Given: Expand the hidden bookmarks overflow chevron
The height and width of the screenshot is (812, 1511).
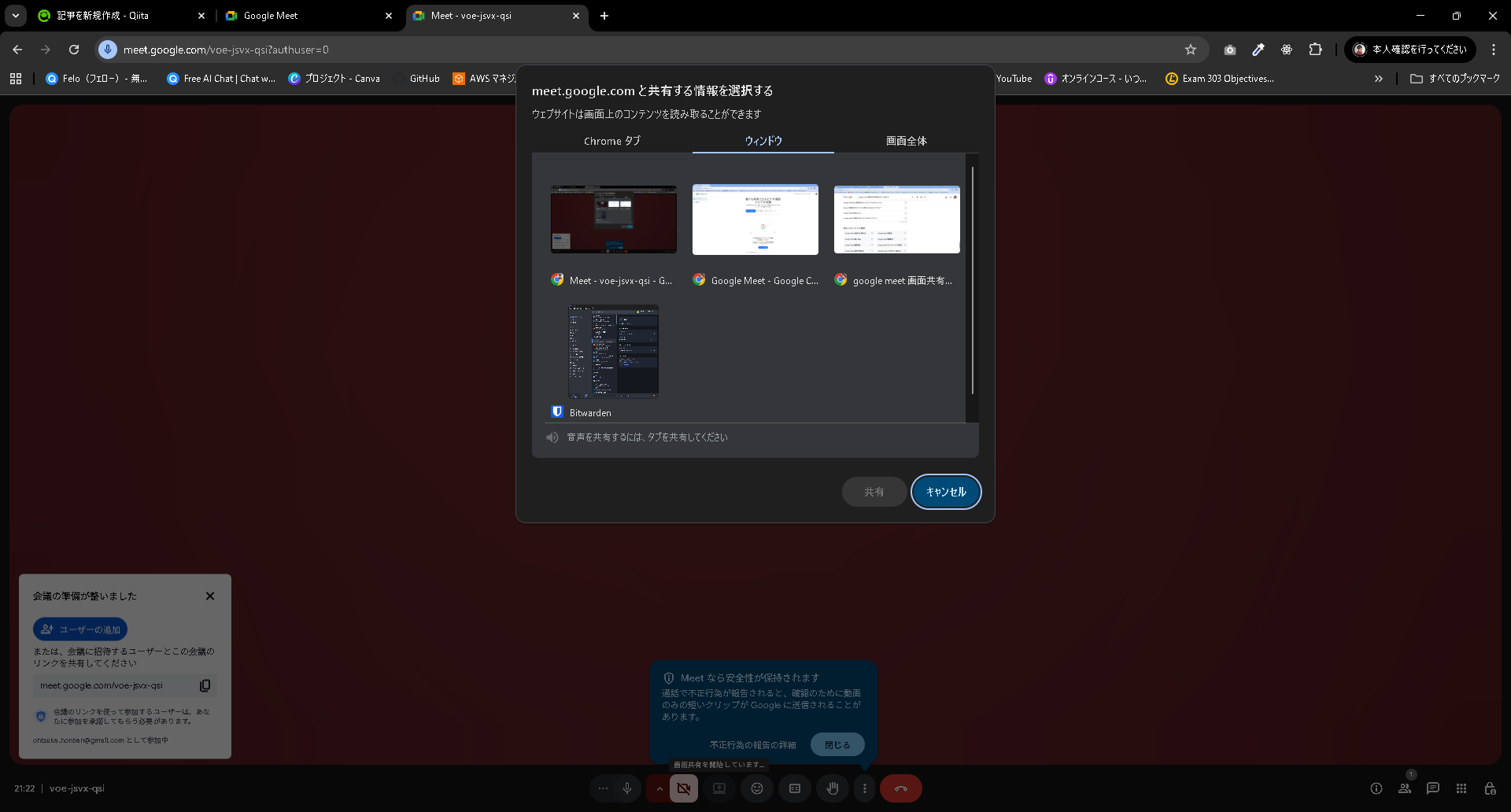Looking at the screenshot, I should [1378, 79].
